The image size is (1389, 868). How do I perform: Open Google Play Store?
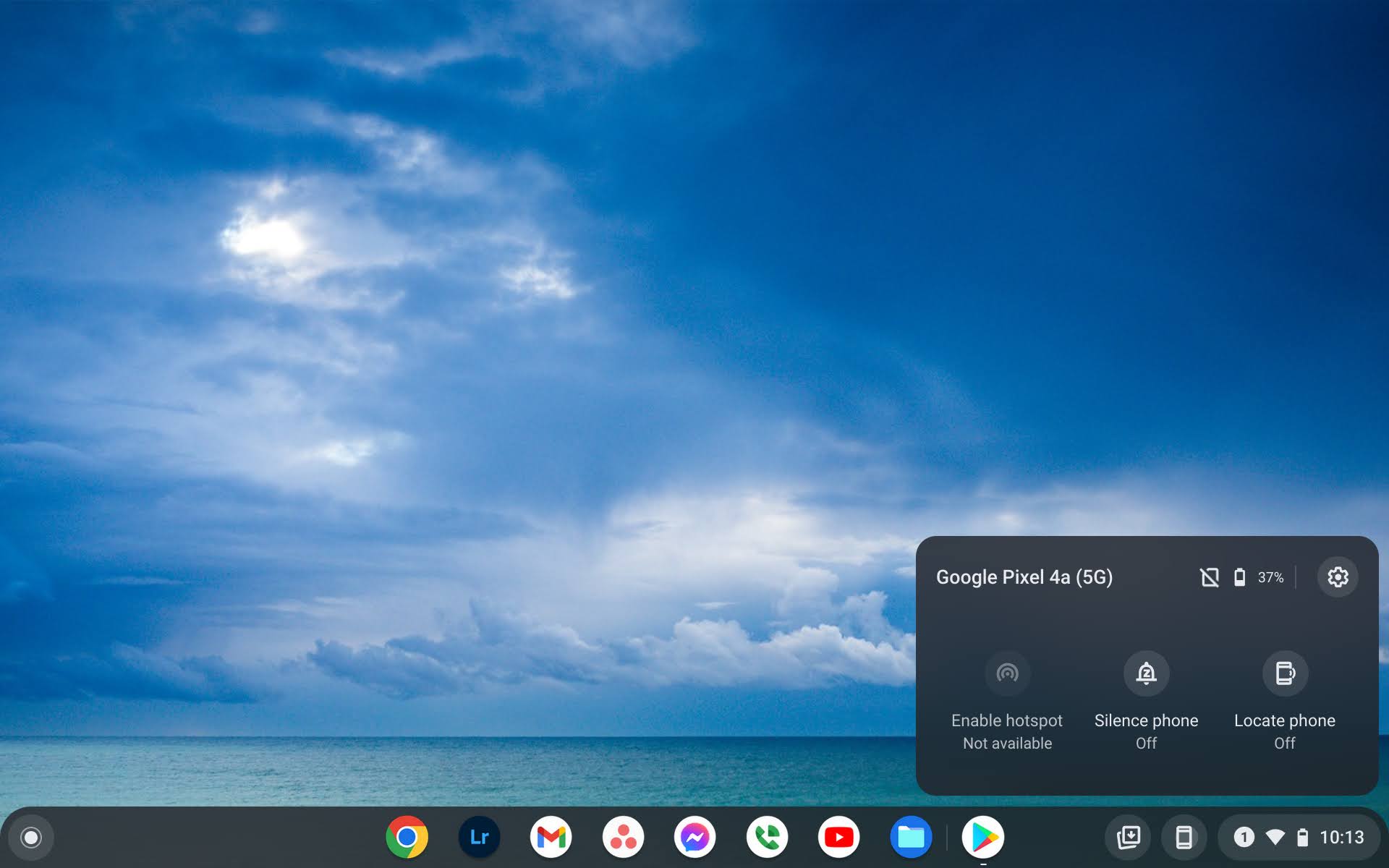point(982,837)
